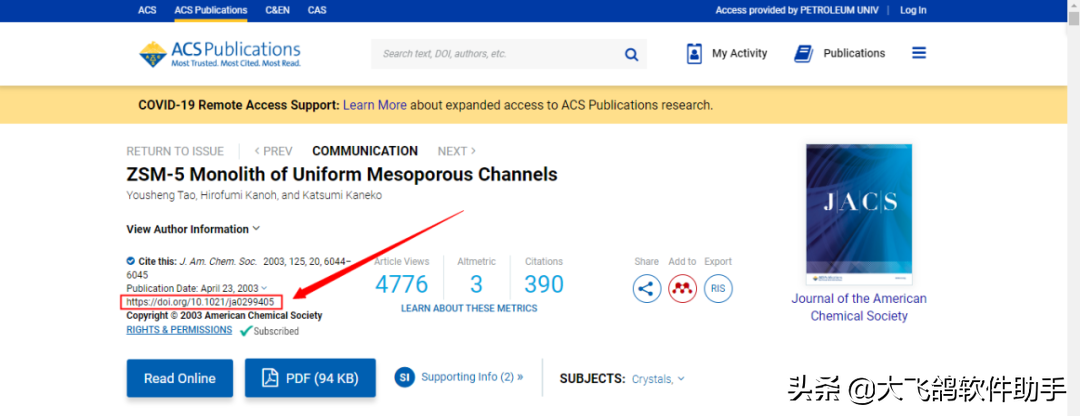
Task: Open the hamburger menu icon
Action: (x=919, y=53)
